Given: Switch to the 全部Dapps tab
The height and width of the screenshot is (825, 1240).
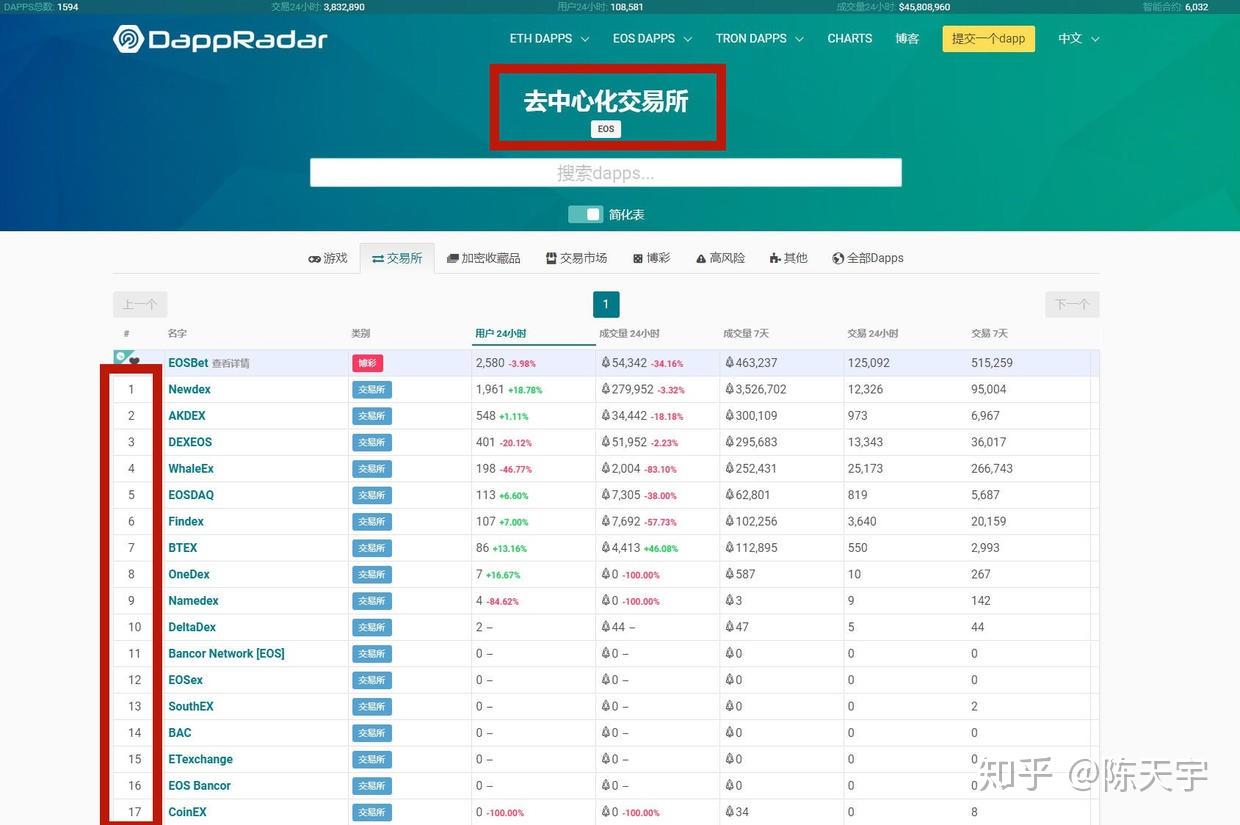Looking at the screenshot, I should (868, 258).
